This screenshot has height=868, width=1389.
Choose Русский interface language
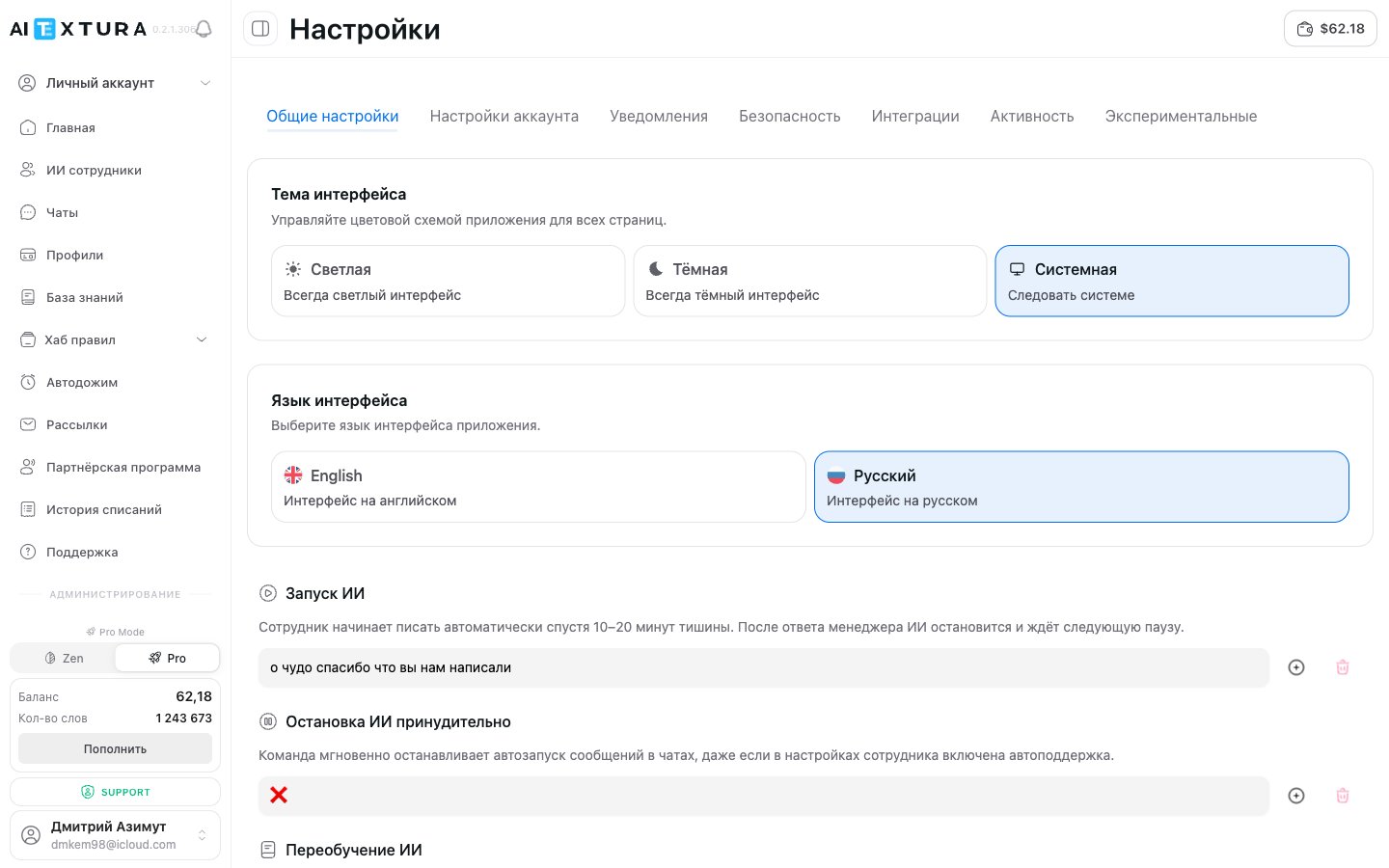pos(1081,487)
